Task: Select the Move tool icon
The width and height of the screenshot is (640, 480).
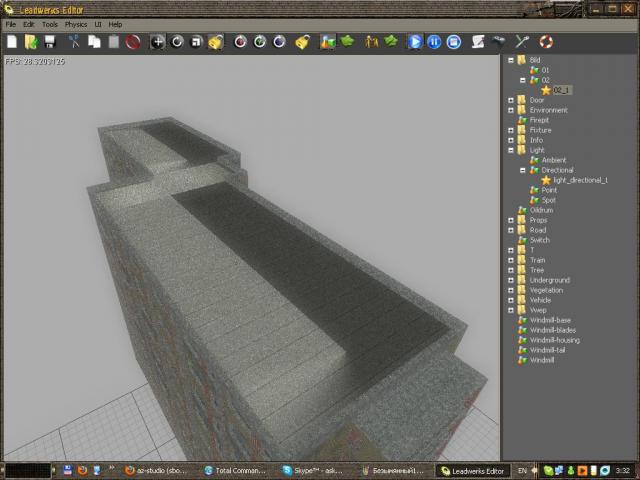Action: (x=157, y=42)
